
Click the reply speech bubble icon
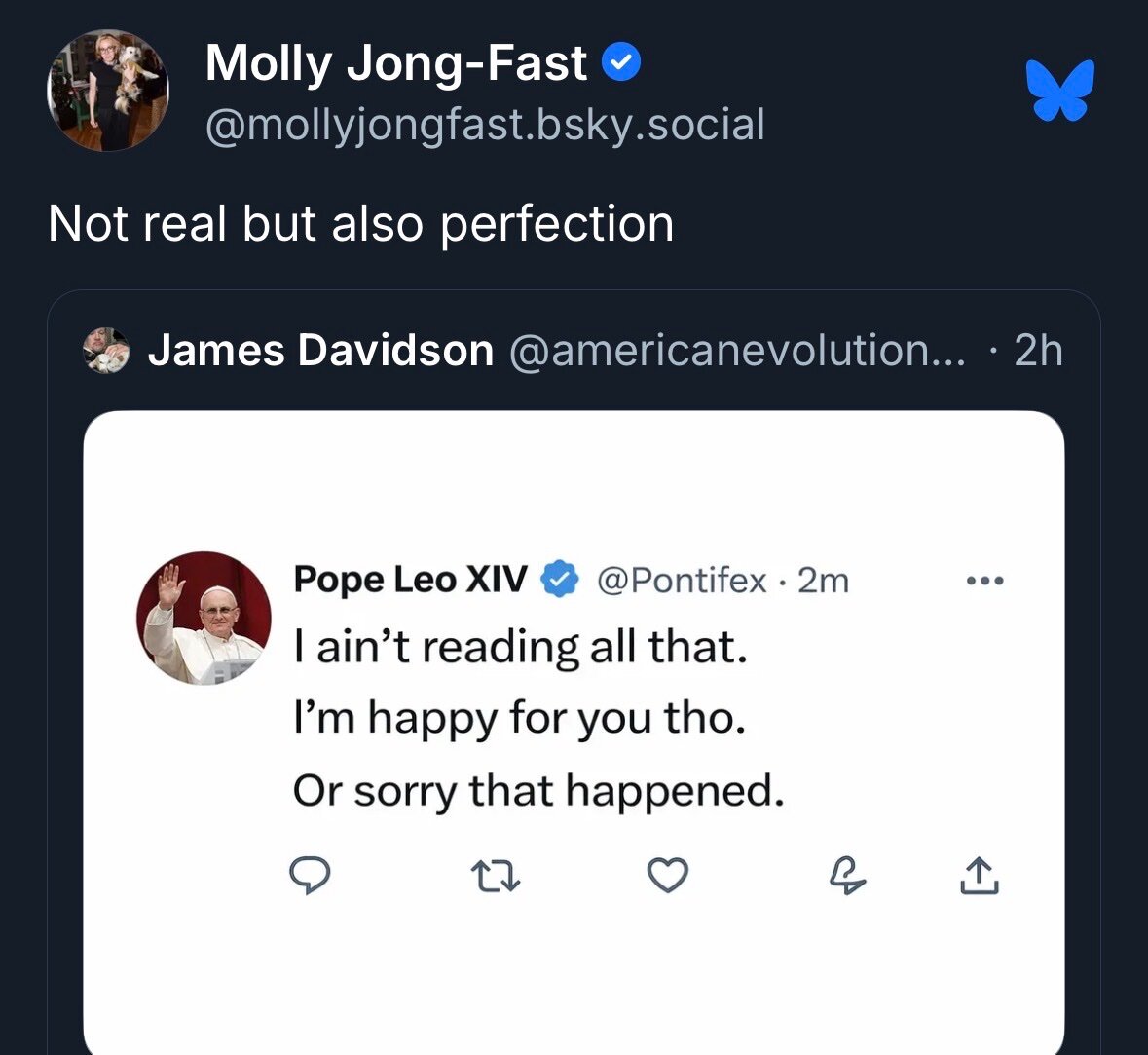(311, 876)
